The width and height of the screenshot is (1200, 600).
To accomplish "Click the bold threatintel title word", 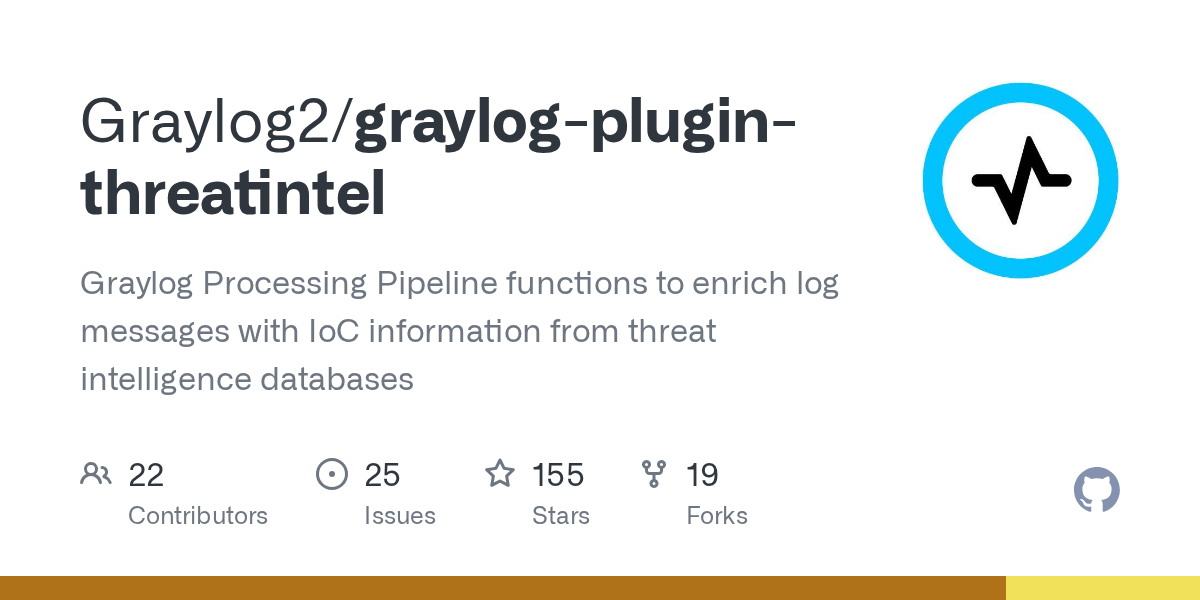I will [x=233, y=194].
